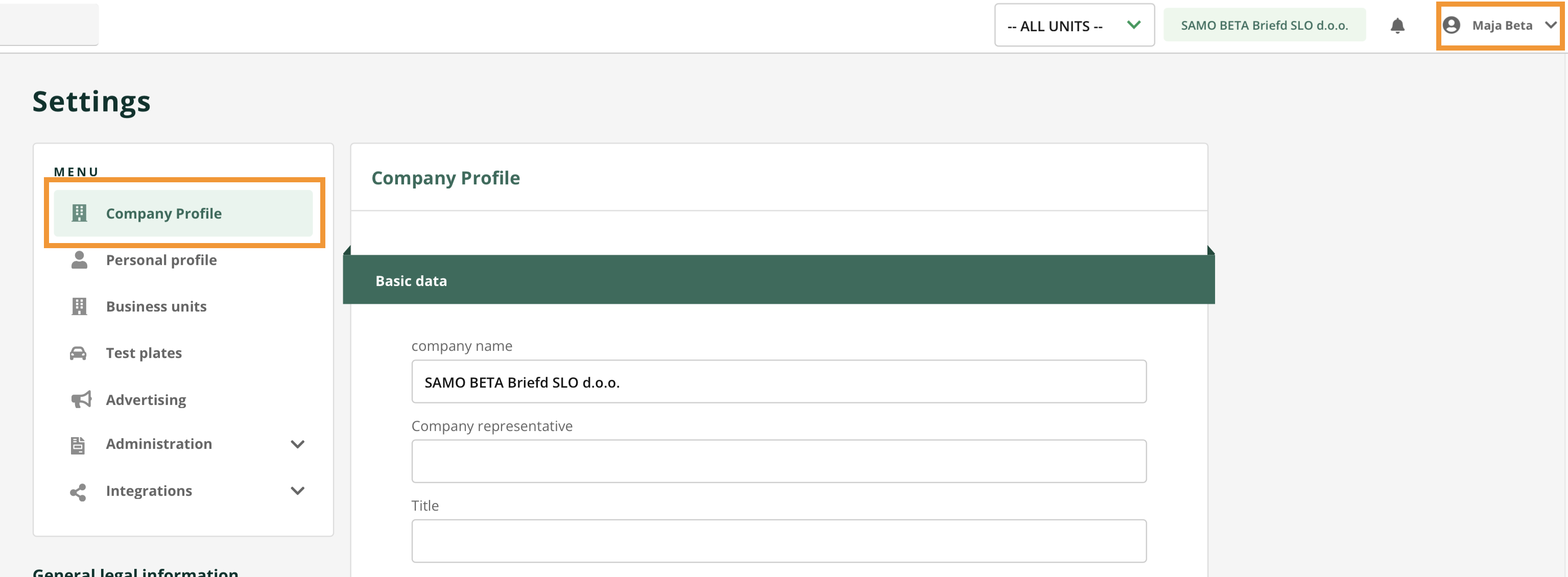Image resolution: width=1568 pixels, height=577 pixels.
Task: Click the Integrations share icon
Action: pyautogui.click(x=78, y=491)
